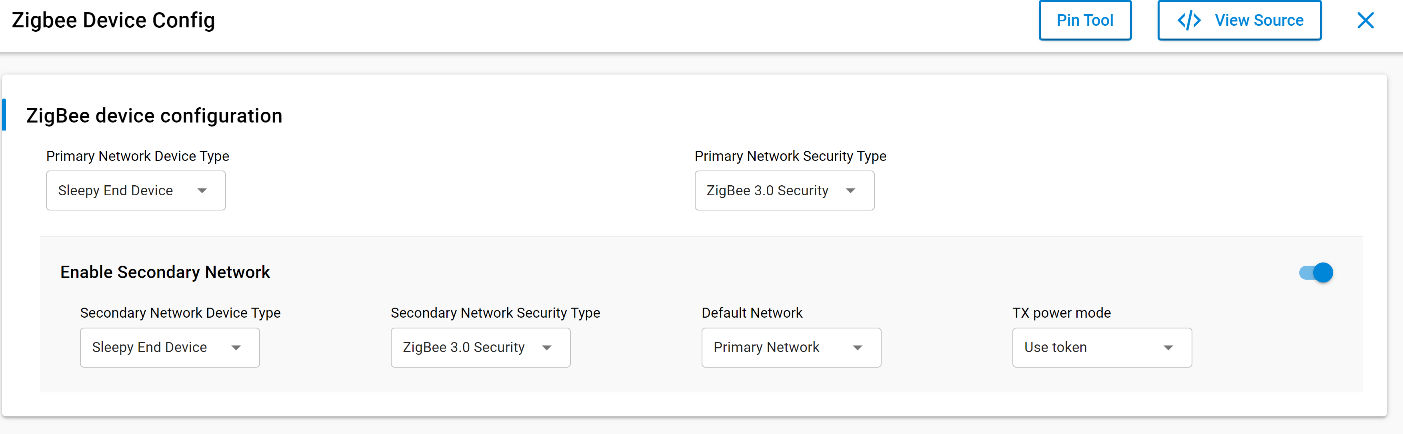Click the Enable Secondary Network label
The width and height of the screenshot is (1403, 434).
(x=165, y=272)
